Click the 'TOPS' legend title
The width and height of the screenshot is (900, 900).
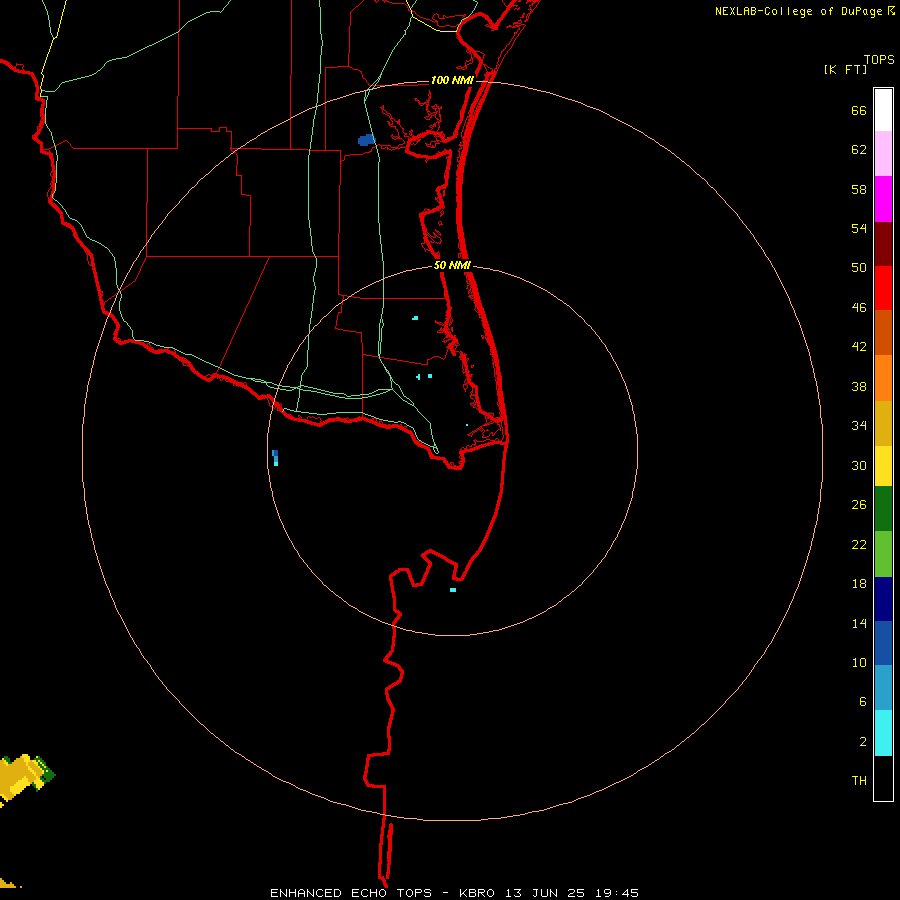(x=879, y=59)
